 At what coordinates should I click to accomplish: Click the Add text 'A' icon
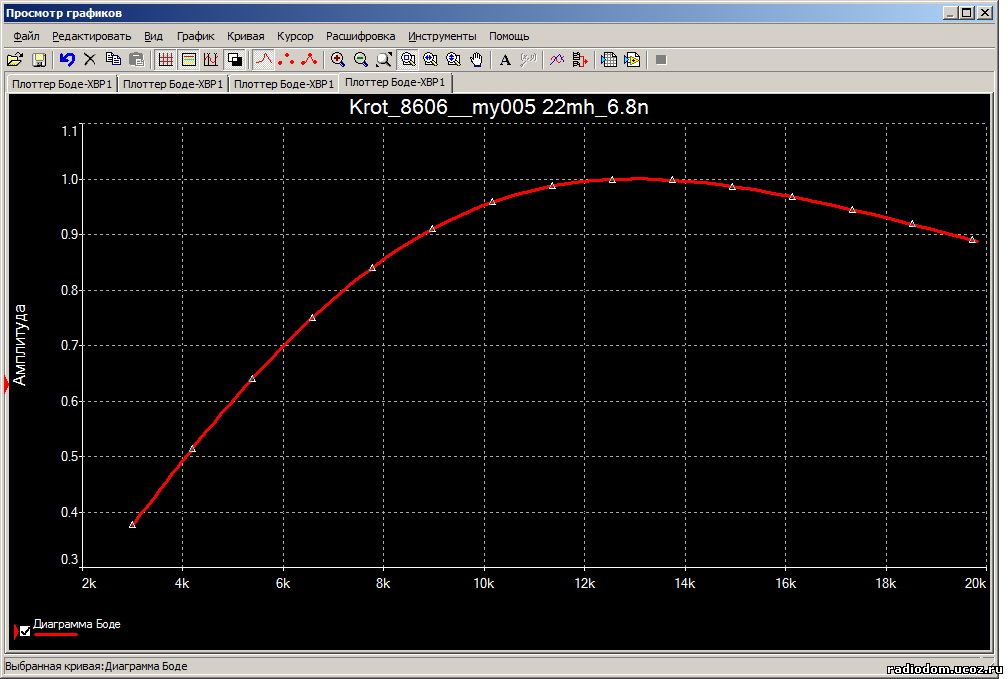tap(505, 60)
